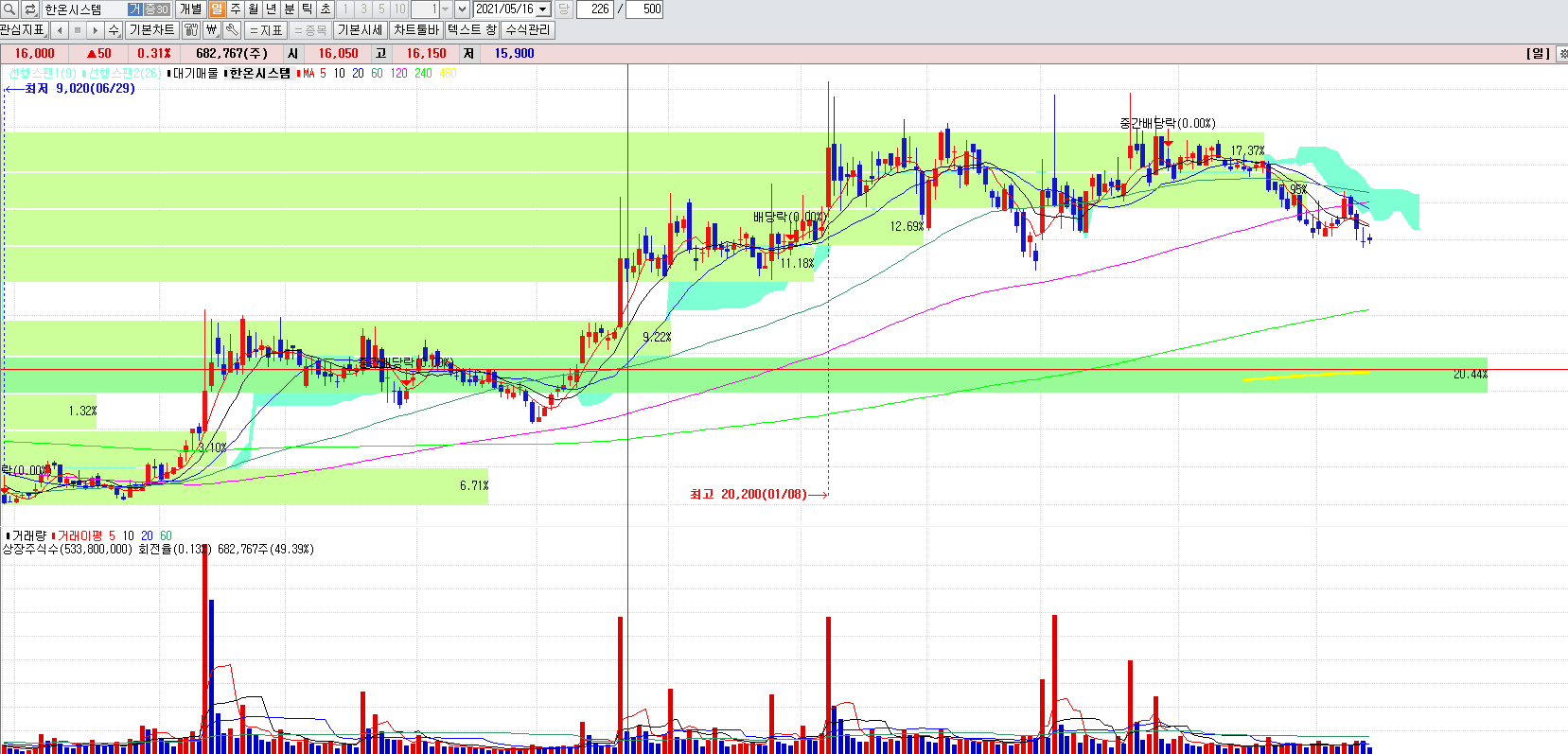Click the blue MA 20 legend value

[x=358, y=73]
